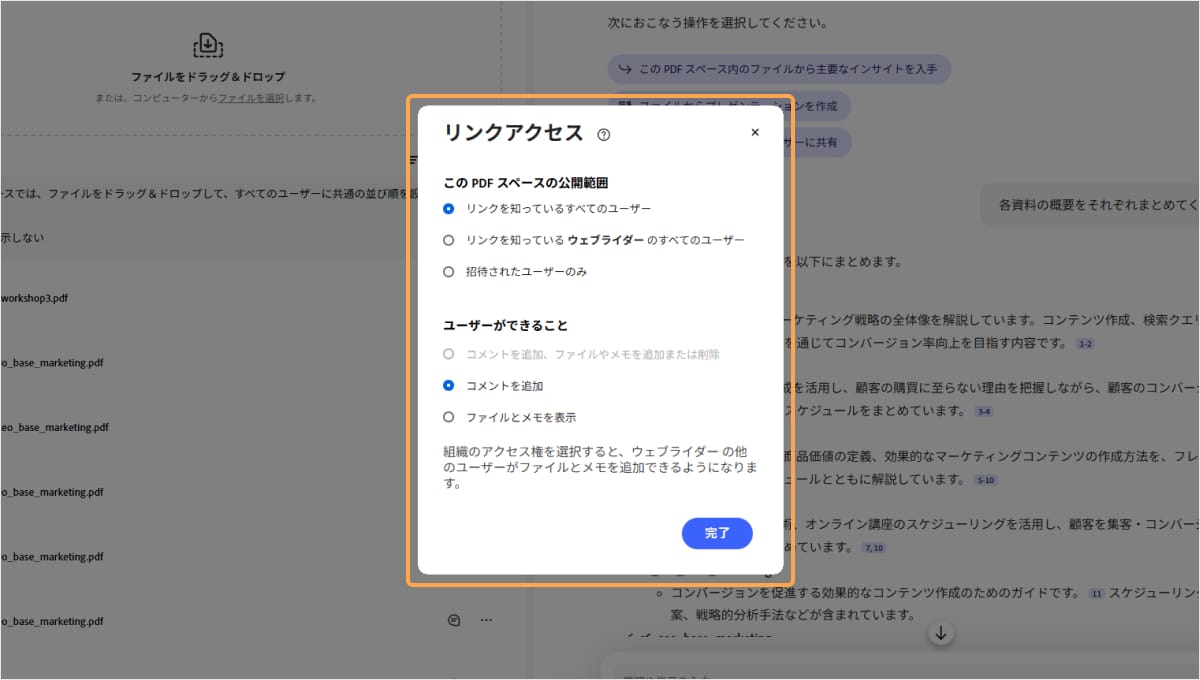
Task: Open more options menu on bottom file row
Action: pos(486,620)
